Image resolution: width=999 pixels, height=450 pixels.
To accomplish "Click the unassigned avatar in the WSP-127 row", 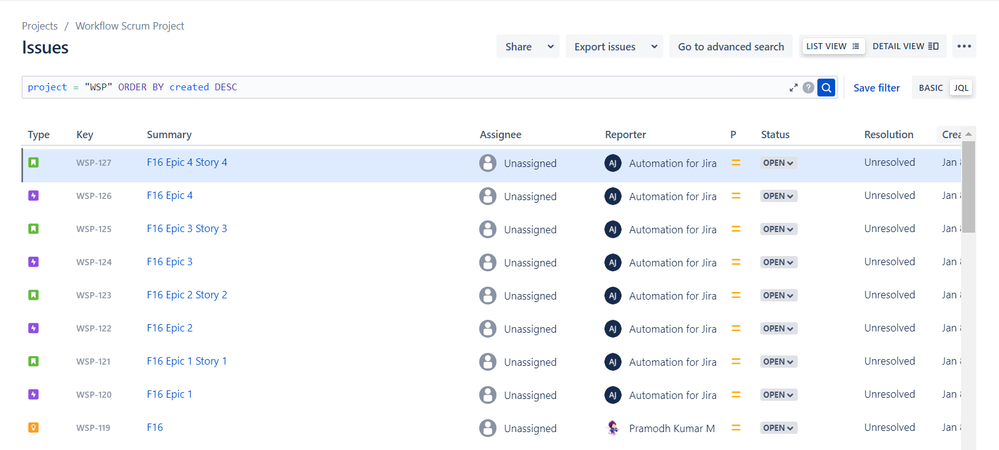I will point(487,163).
